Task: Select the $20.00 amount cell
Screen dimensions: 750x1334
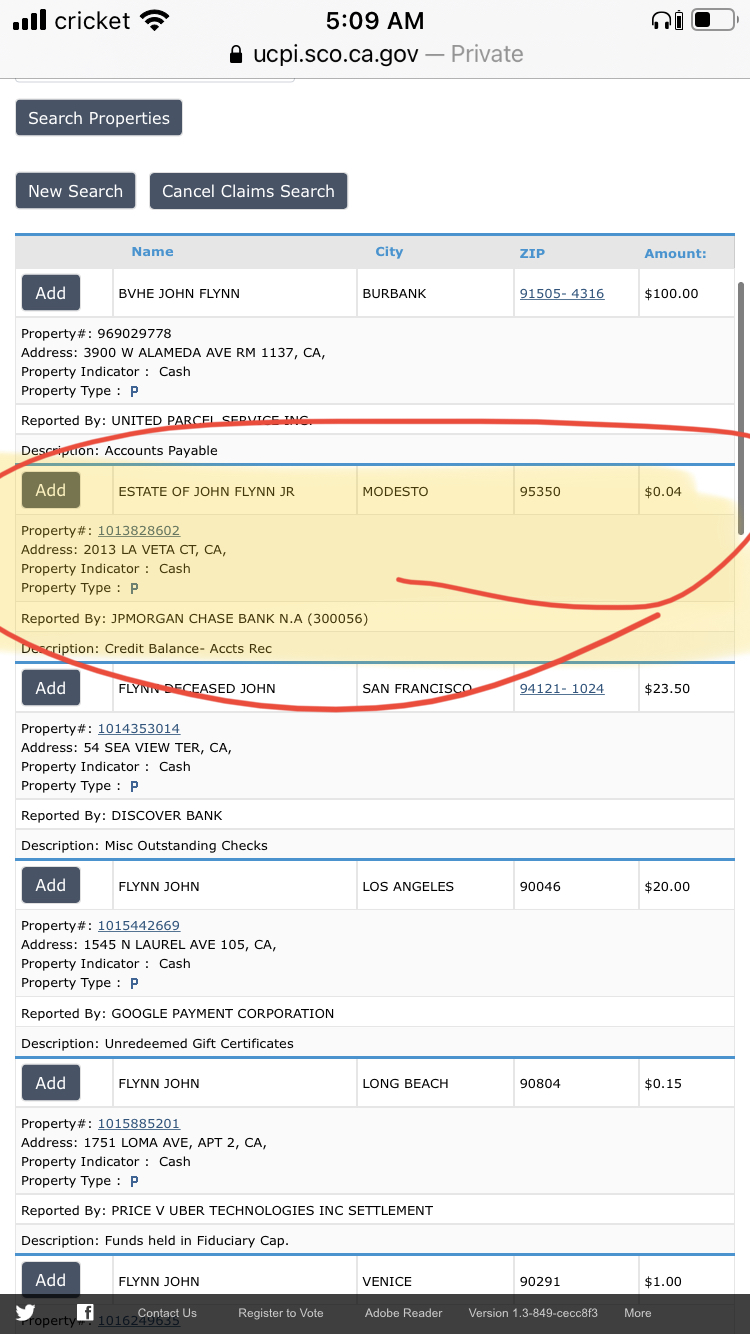Action: pos(687,886)
